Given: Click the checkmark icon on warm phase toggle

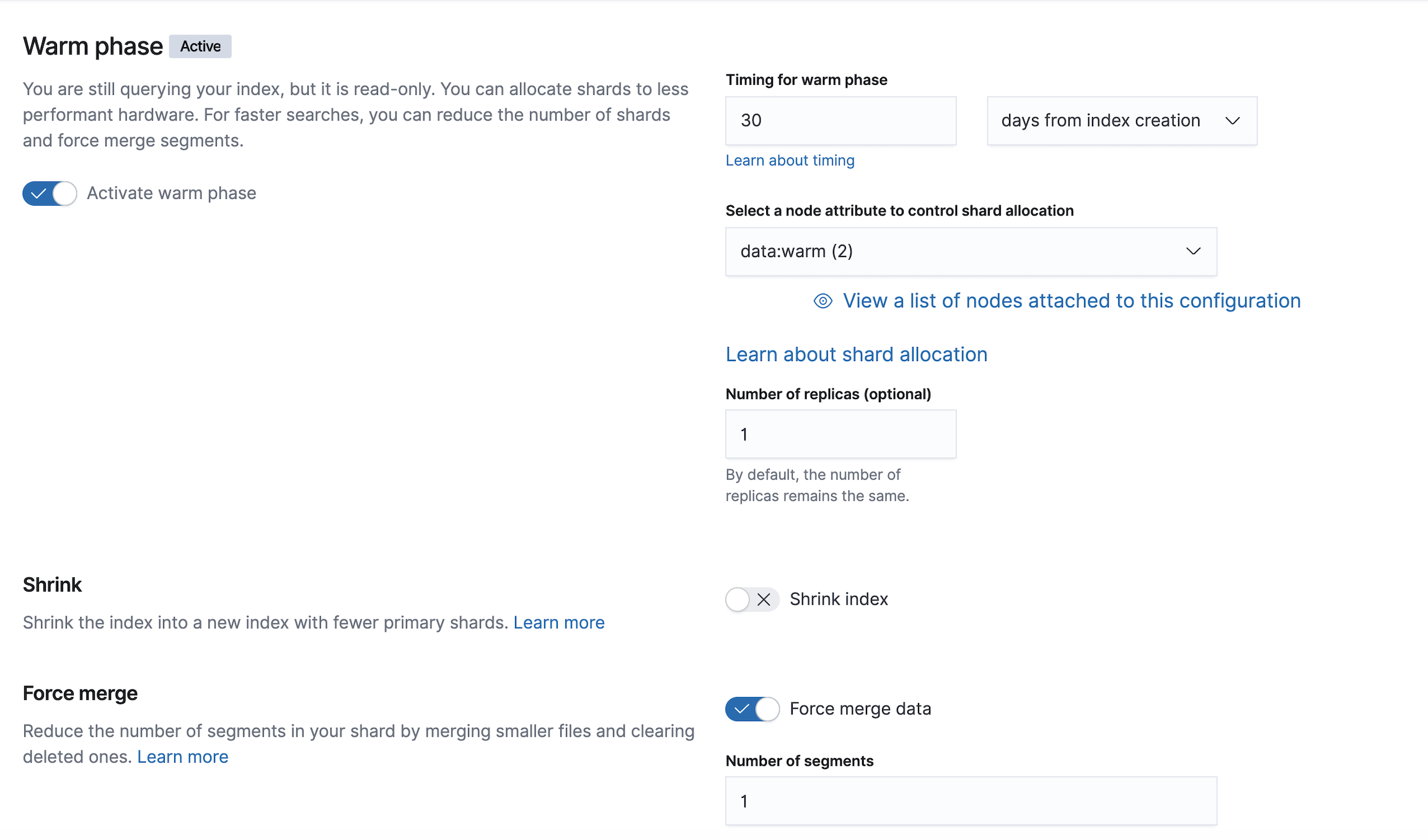Looking at the screenshot, I should 38,193.
